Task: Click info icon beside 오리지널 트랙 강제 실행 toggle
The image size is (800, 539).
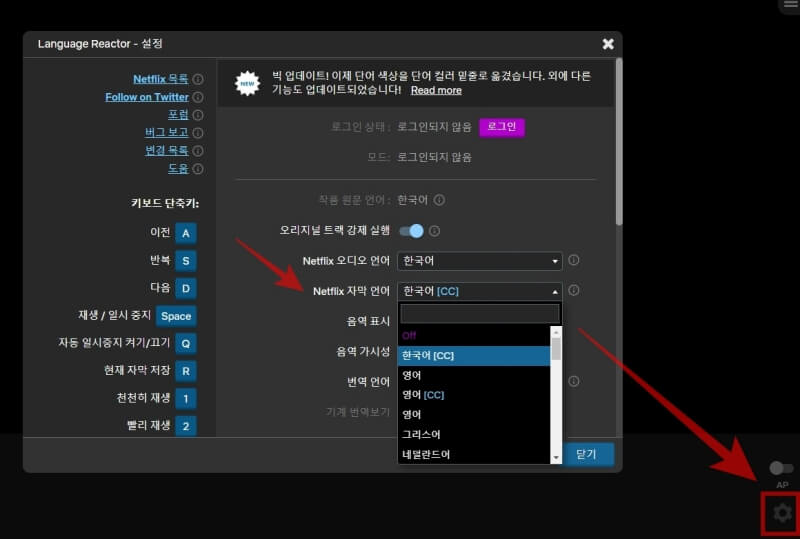Action: pyautogui.click(x=434, y=231)
